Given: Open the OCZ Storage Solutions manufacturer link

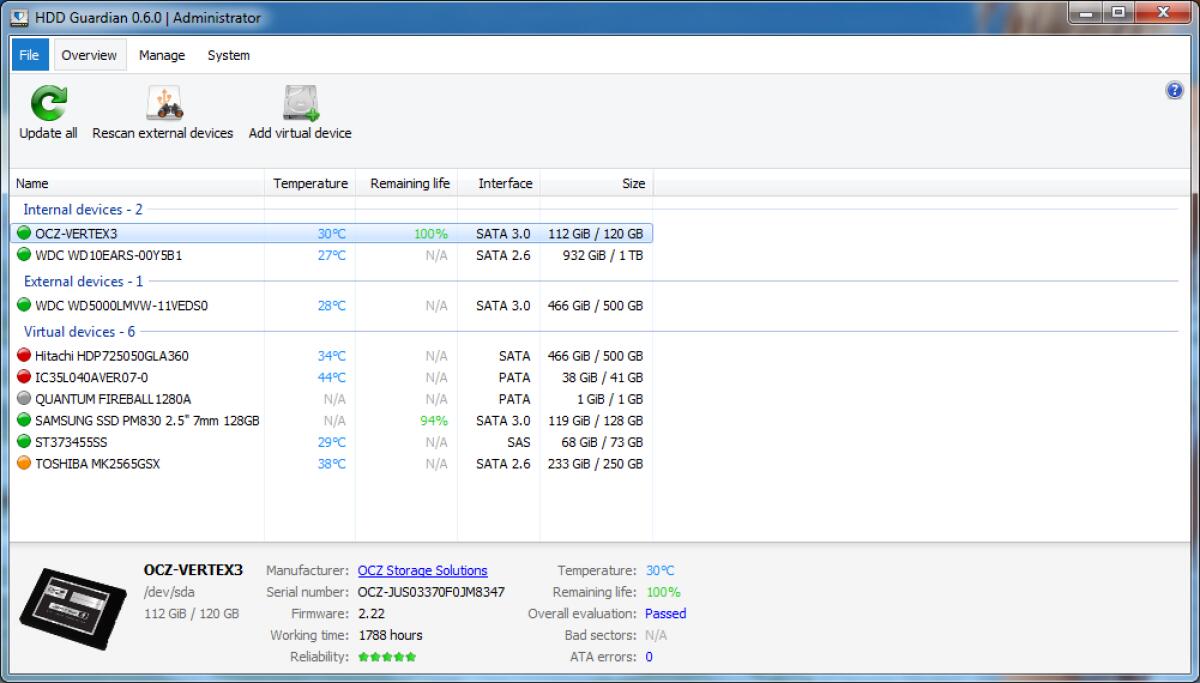Looking at the screenshot, I should 422,570.
